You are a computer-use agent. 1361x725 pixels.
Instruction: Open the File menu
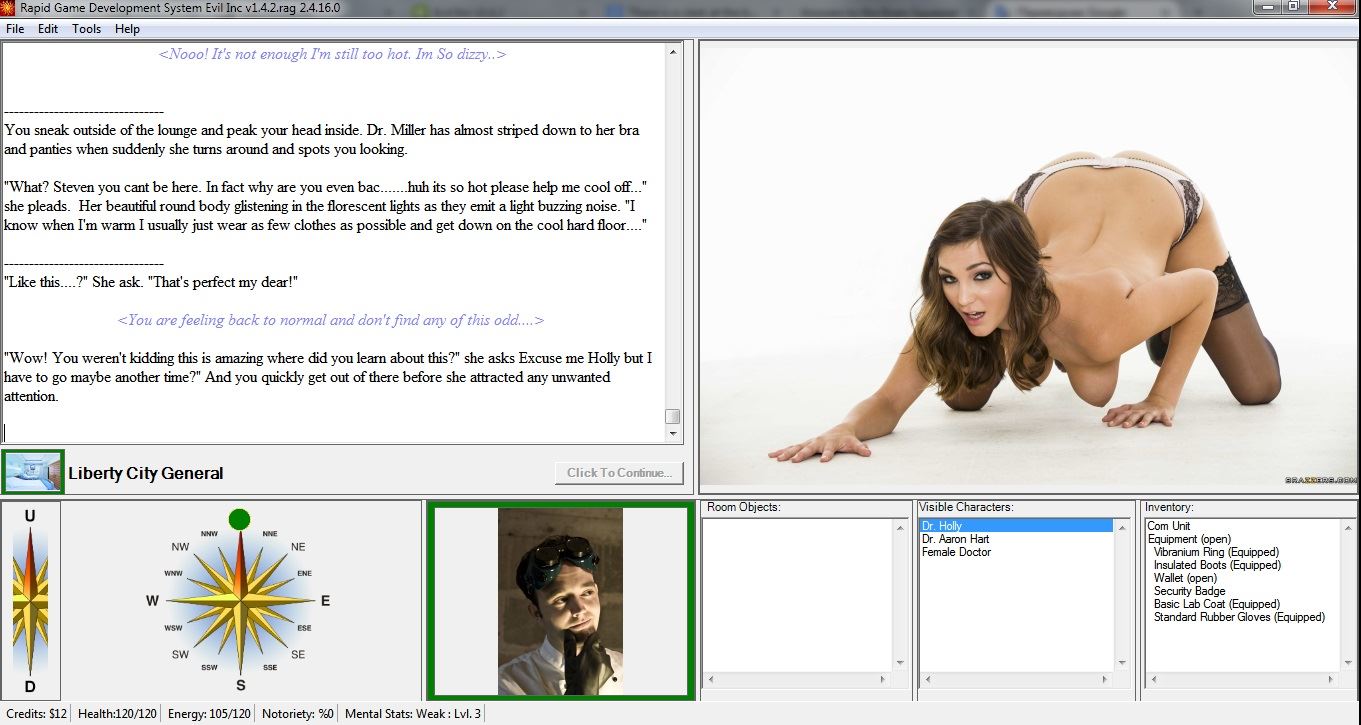pos(15,29)
